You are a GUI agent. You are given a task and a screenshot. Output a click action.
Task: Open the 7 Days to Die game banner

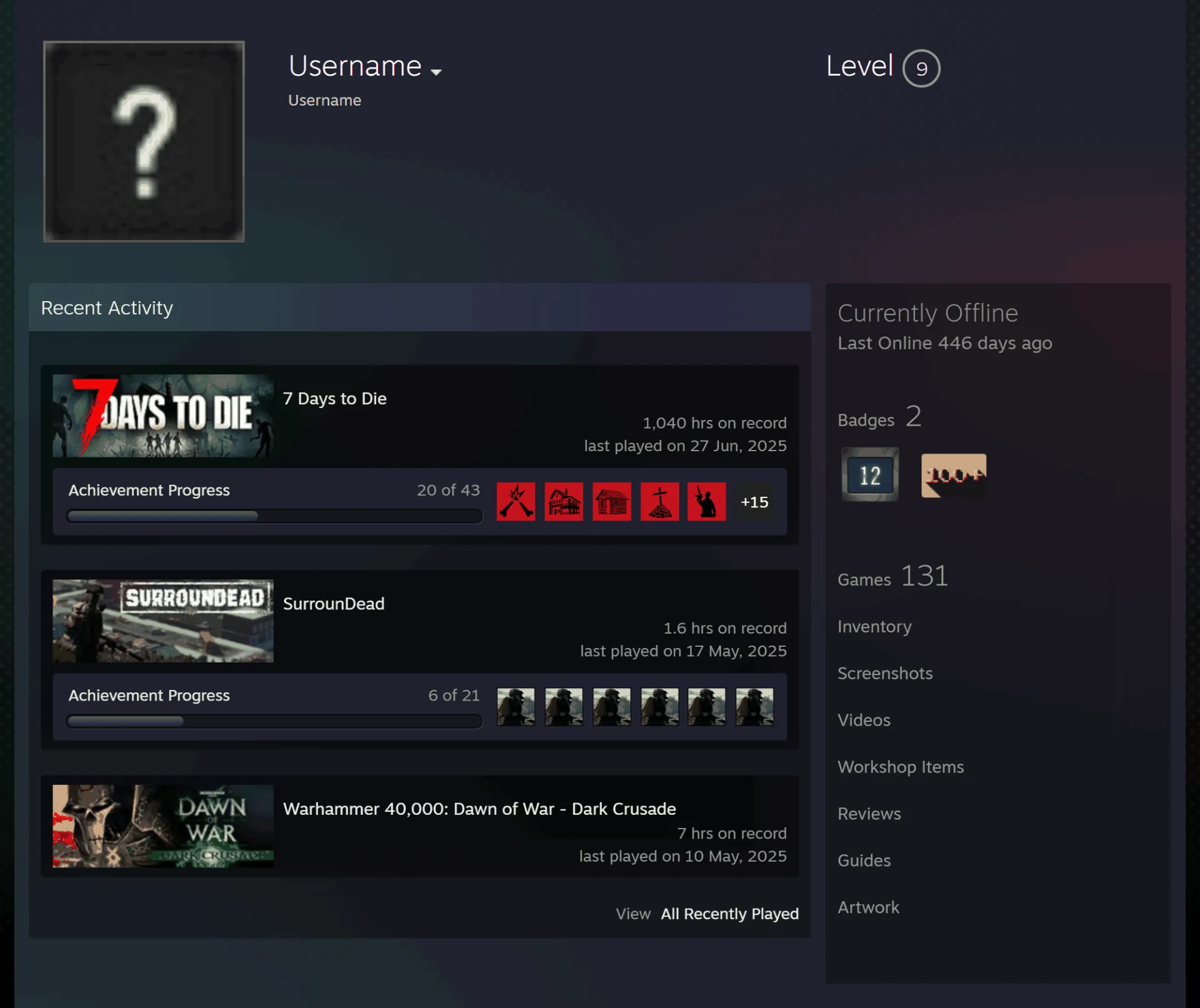click(162, 416)
